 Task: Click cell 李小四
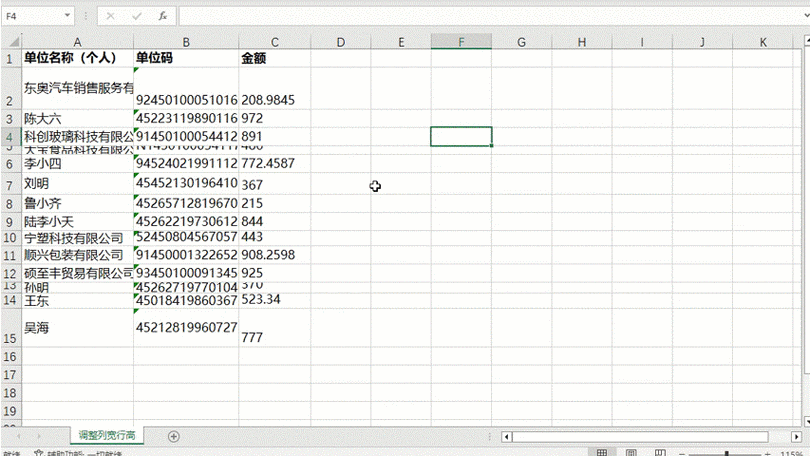77,164
